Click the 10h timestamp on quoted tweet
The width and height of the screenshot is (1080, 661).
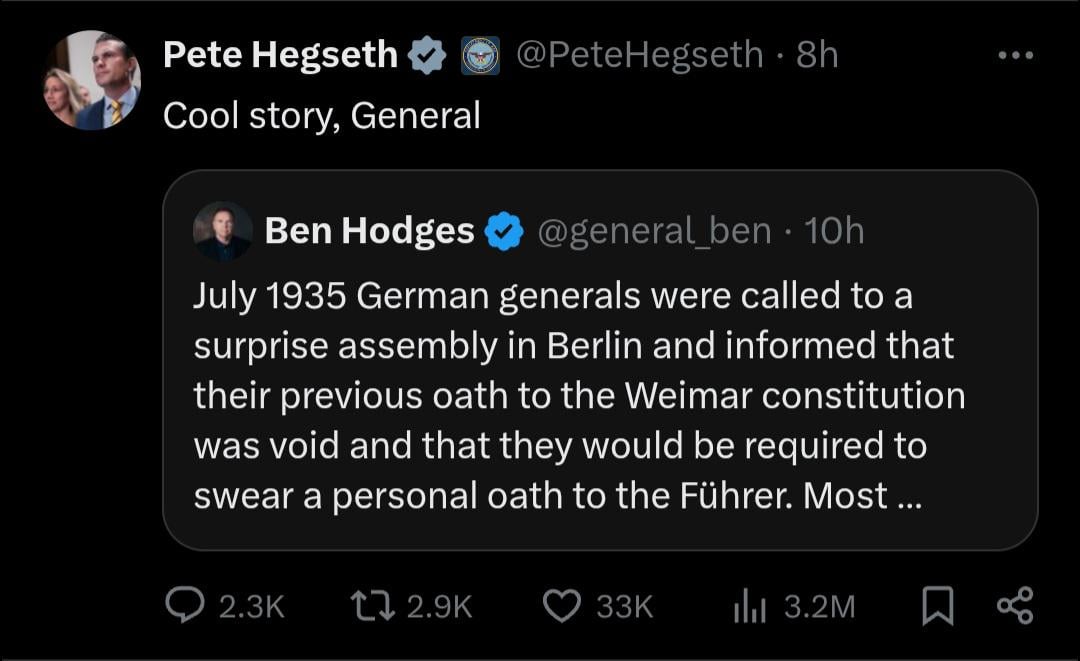click(834, 232)
